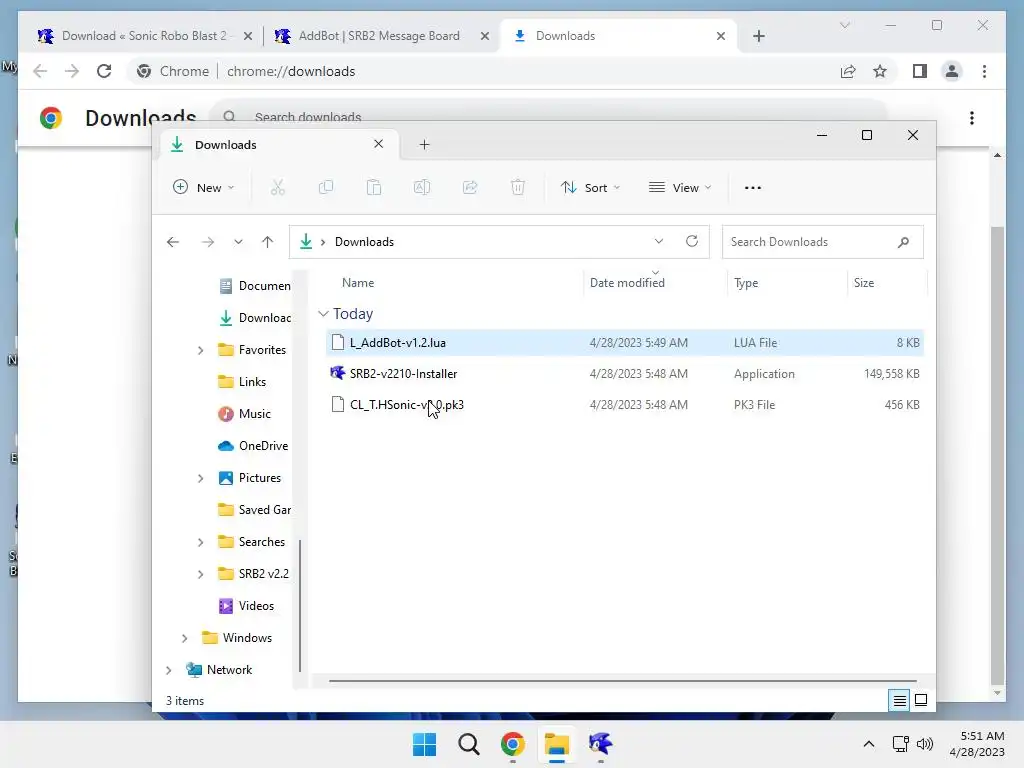Switch to large icons view in status bar
1024x768 pixels.
(921, 701)
